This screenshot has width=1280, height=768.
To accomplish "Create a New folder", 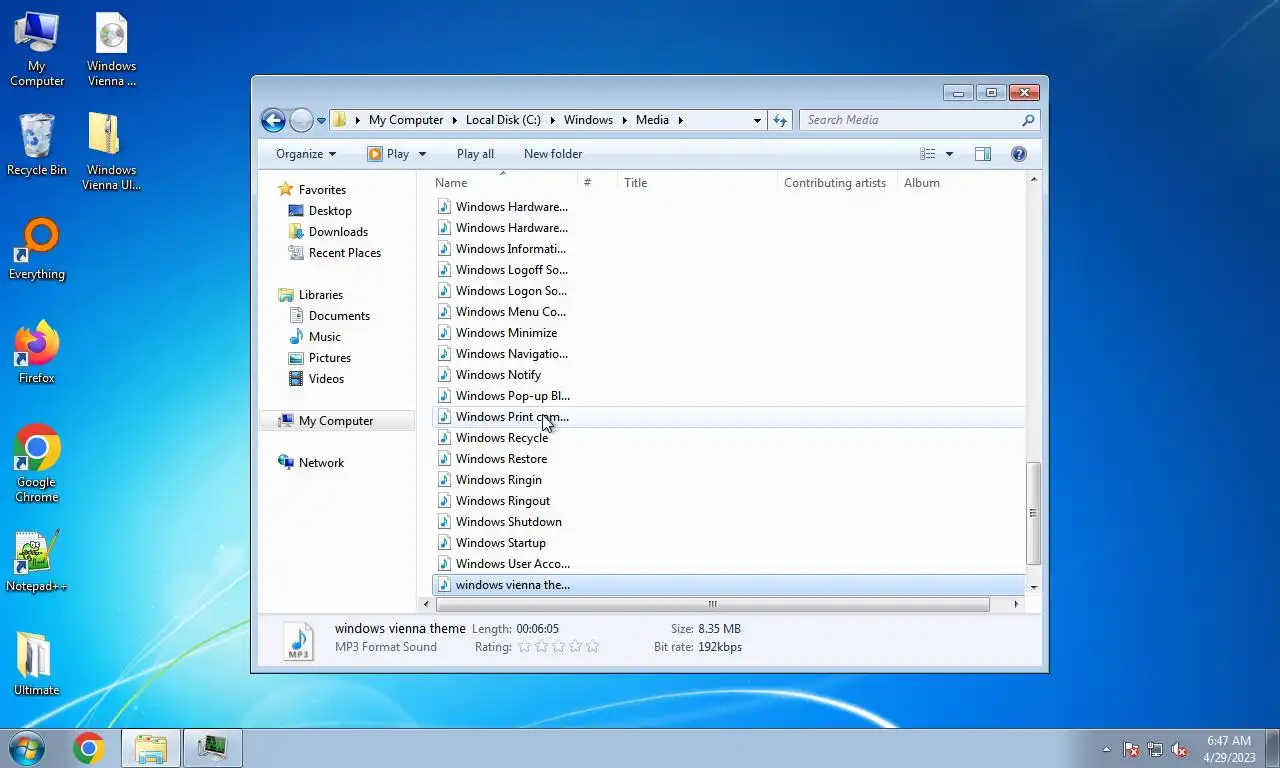I will point(553,154).
